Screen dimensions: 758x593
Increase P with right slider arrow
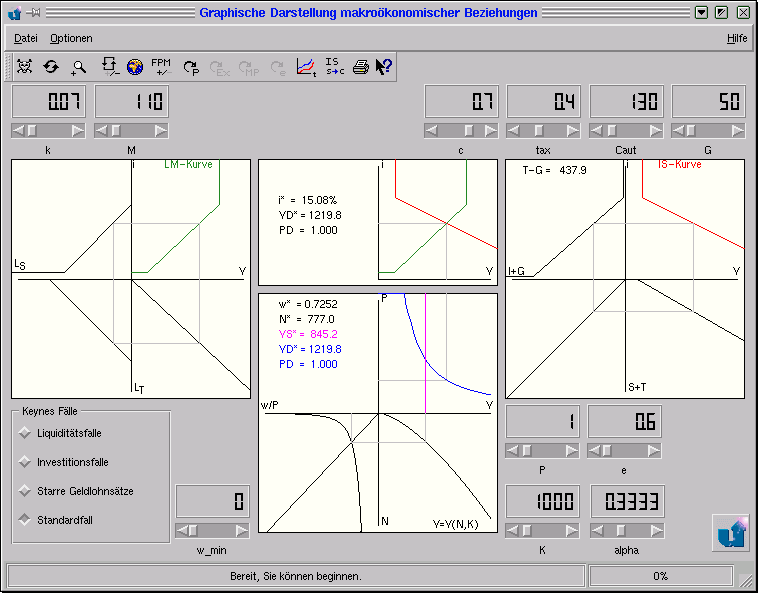(572, 451)
